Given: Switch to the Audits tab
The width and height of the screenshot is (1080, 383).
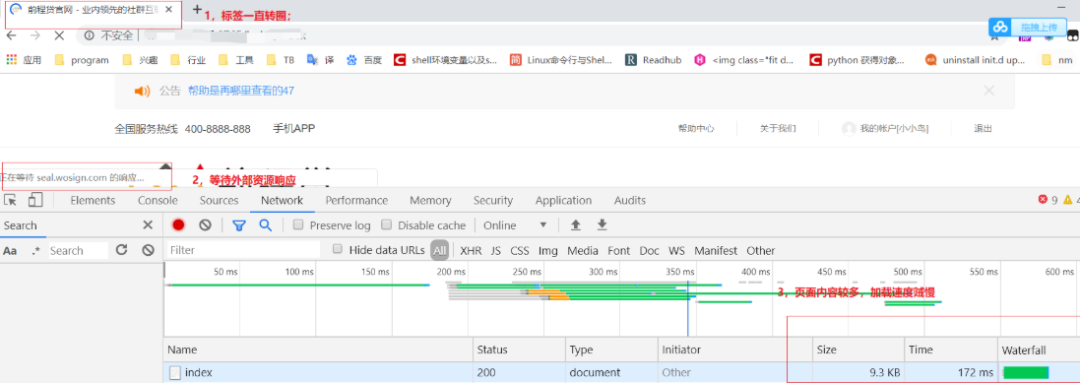Looking at the screenshot, I should click(x=630, y=200).
